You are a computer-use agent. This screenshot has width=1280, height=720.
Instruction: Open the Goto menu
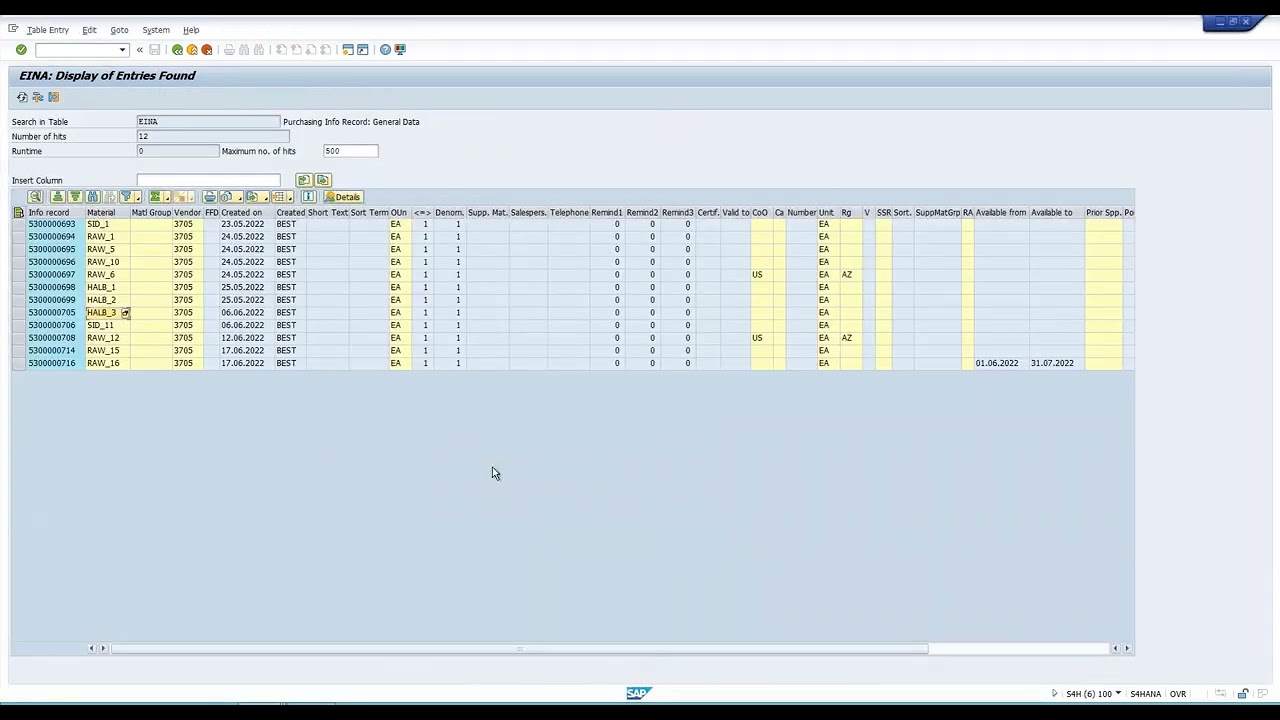(119, 30)
